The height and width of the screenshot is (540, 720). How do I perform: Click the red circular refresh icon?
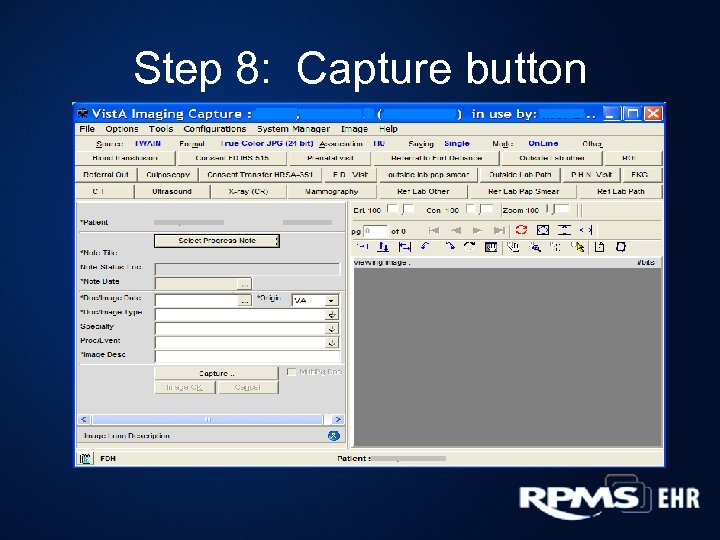[x=521, y=230]
